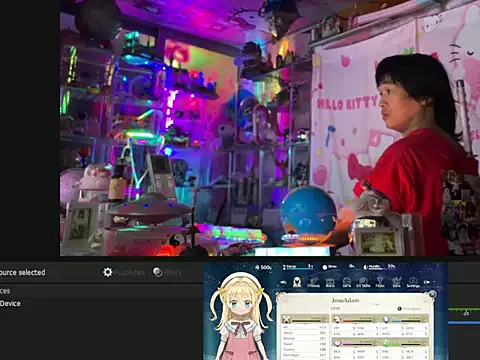Click the right arrow beside the game menu
This screenshot has height=360, width=480.
[427, 282]
